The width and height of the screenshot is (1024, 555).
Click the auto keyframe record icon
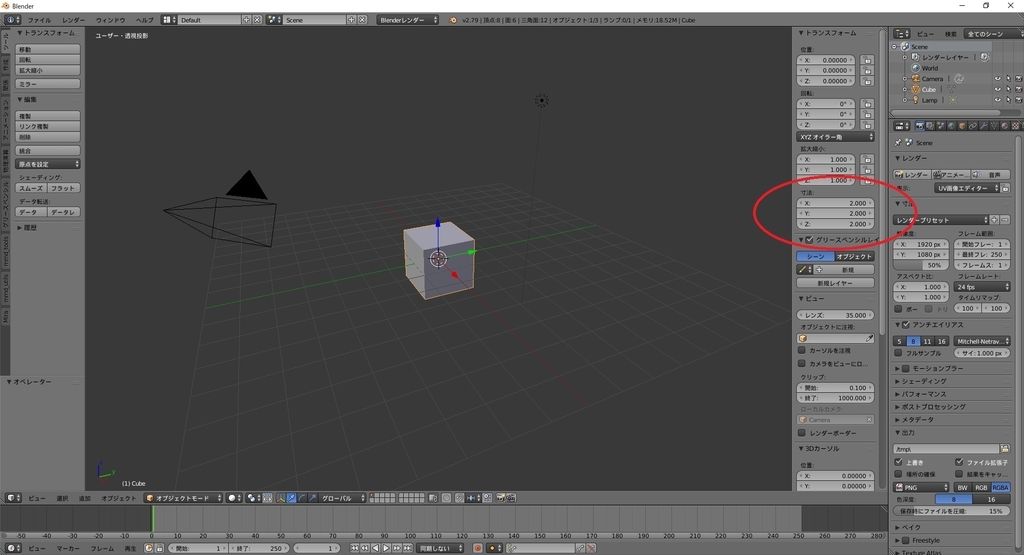point(477,548)
